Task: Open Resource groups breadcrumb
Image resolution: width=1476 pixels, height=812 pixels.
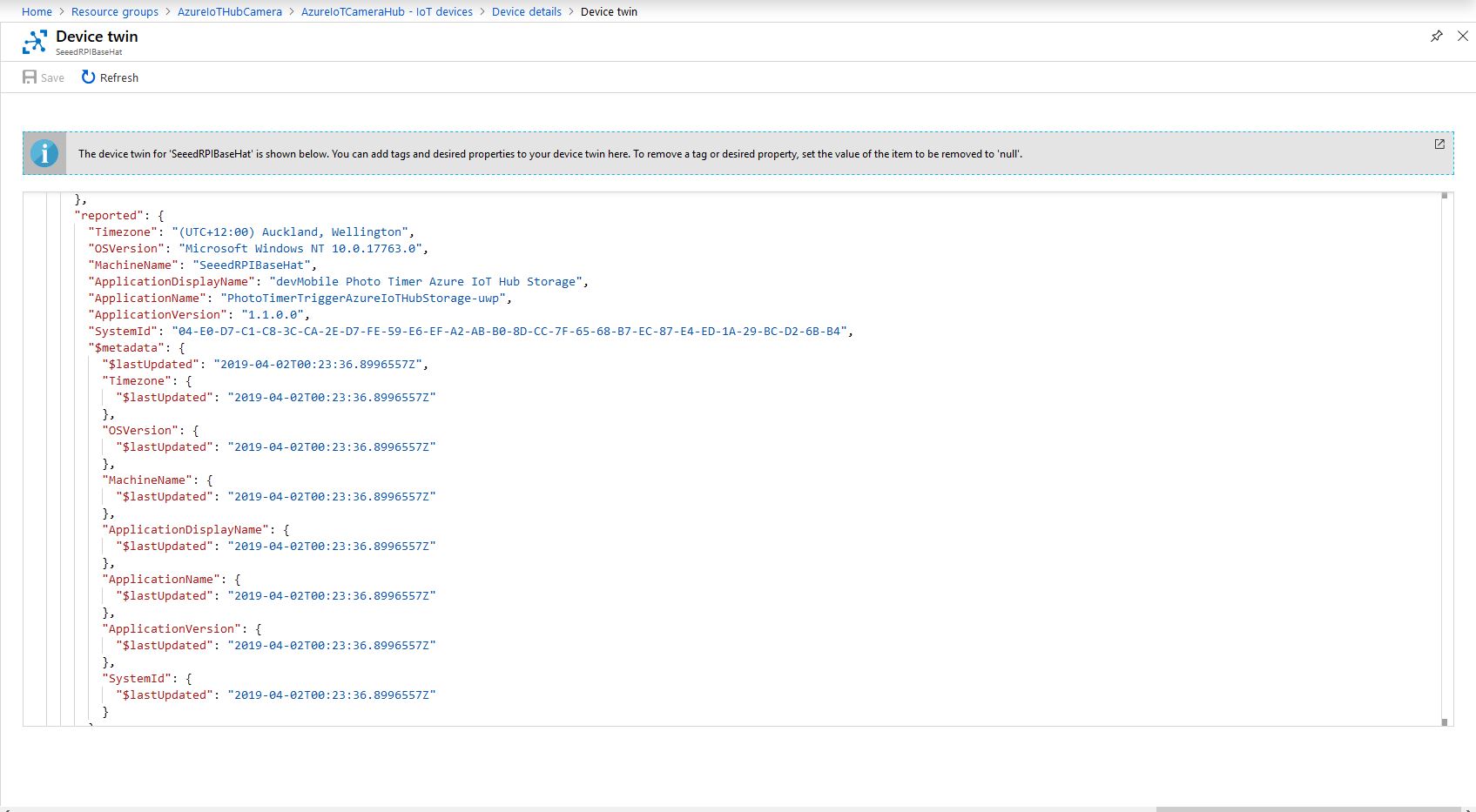Action: (x=115, y=11)
